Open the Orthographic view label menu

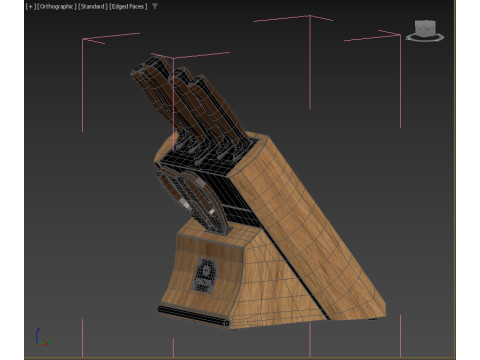[57, 6]
